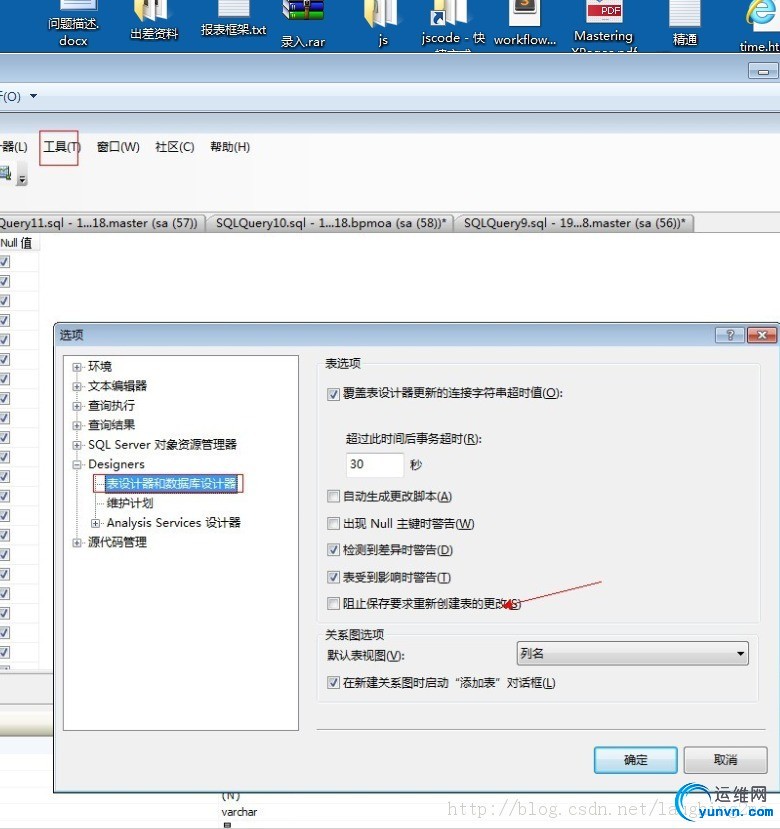Click the toolbar overflow arrow below the menu
This screenshot has height=829, width=780.
pyautogui.click(x=22, y=173)
